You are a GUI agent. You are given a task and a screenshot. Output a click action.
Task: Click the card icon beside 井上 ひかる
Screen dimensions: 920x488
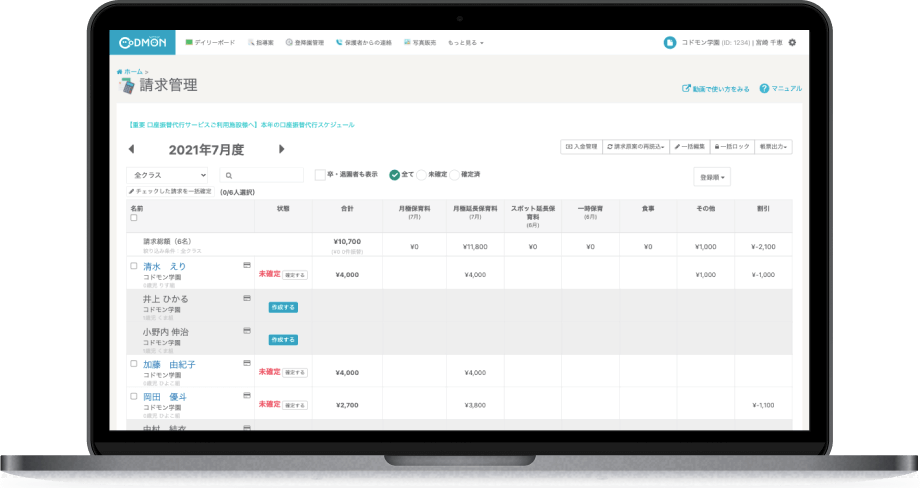coord(246,298)
